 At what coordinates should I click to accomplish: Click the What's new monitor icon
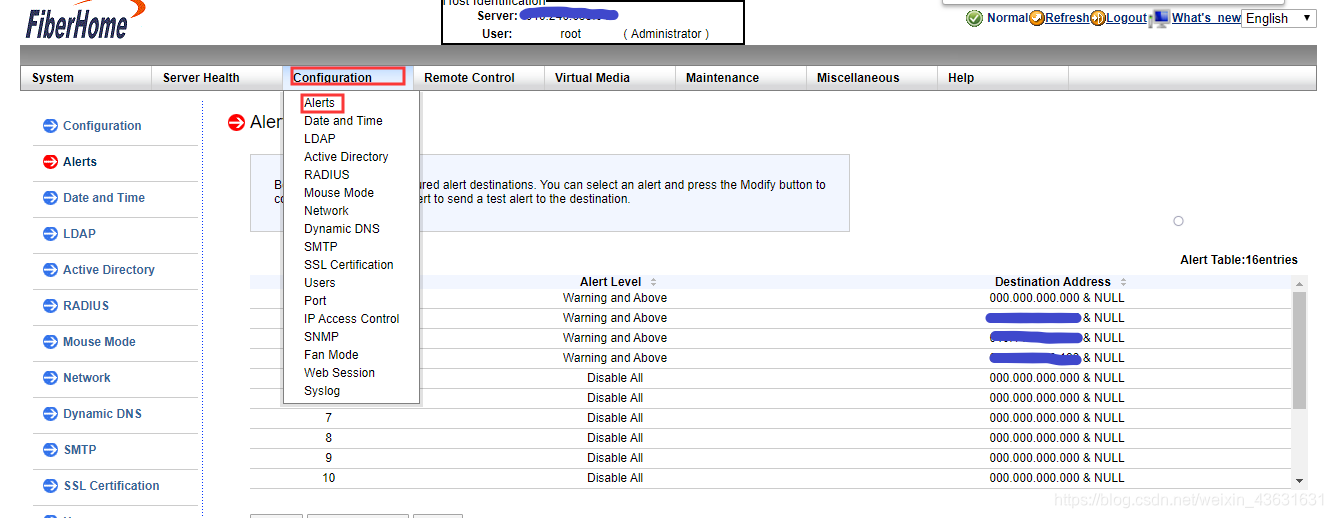tap(1160, 18)
